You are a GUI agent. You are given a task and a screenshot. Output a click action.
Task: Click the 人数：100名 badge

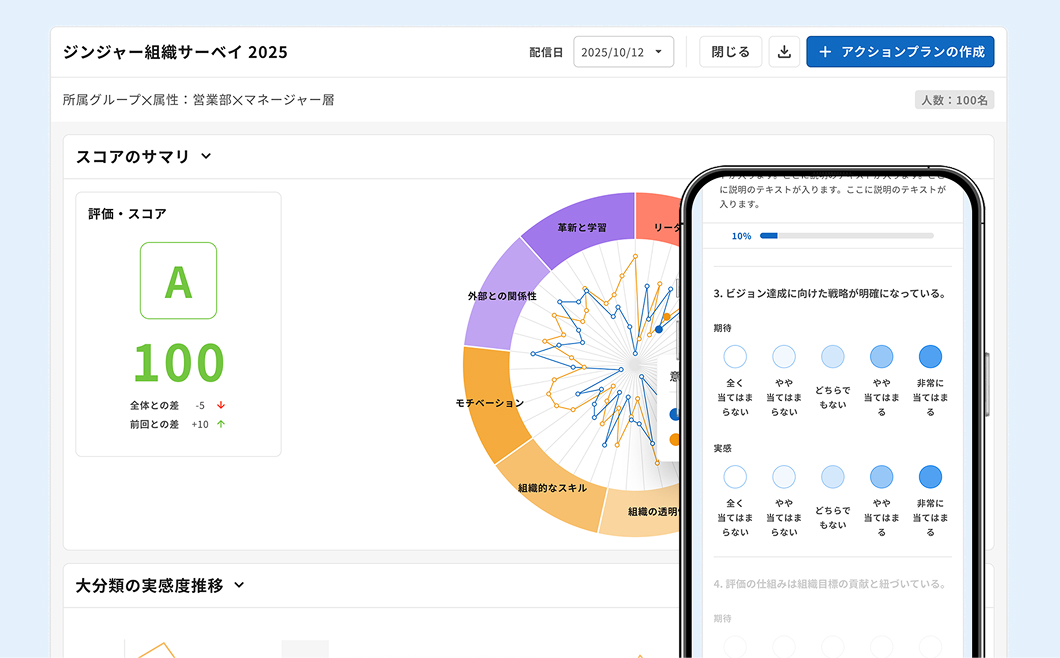(954, 100)
